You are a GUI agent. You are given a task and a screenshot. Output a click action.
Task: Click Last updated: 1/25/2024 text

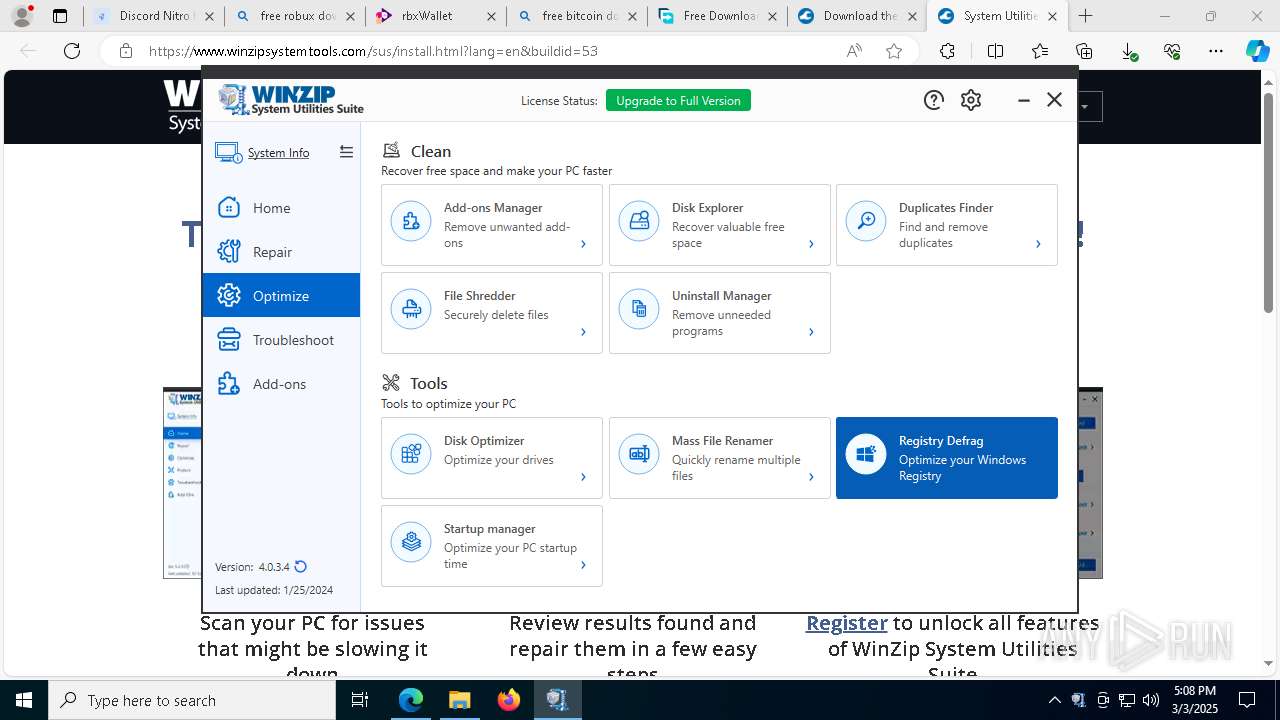click(x=274, y=590)
